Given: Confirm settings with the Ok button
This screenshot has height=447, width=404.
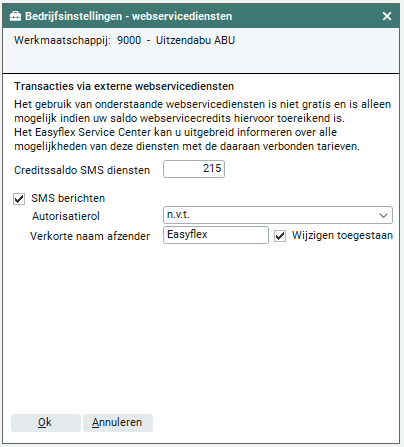Looking at the screenshot, I should click(46, 423).
